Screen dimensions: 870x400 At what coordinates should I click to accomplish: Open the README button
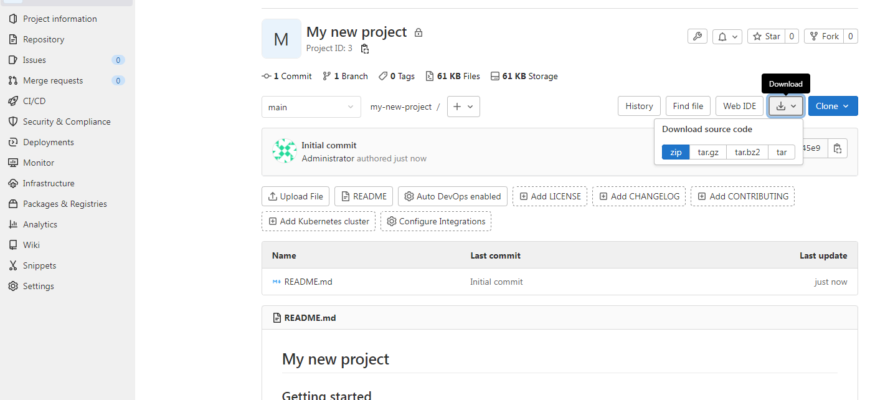364,196
